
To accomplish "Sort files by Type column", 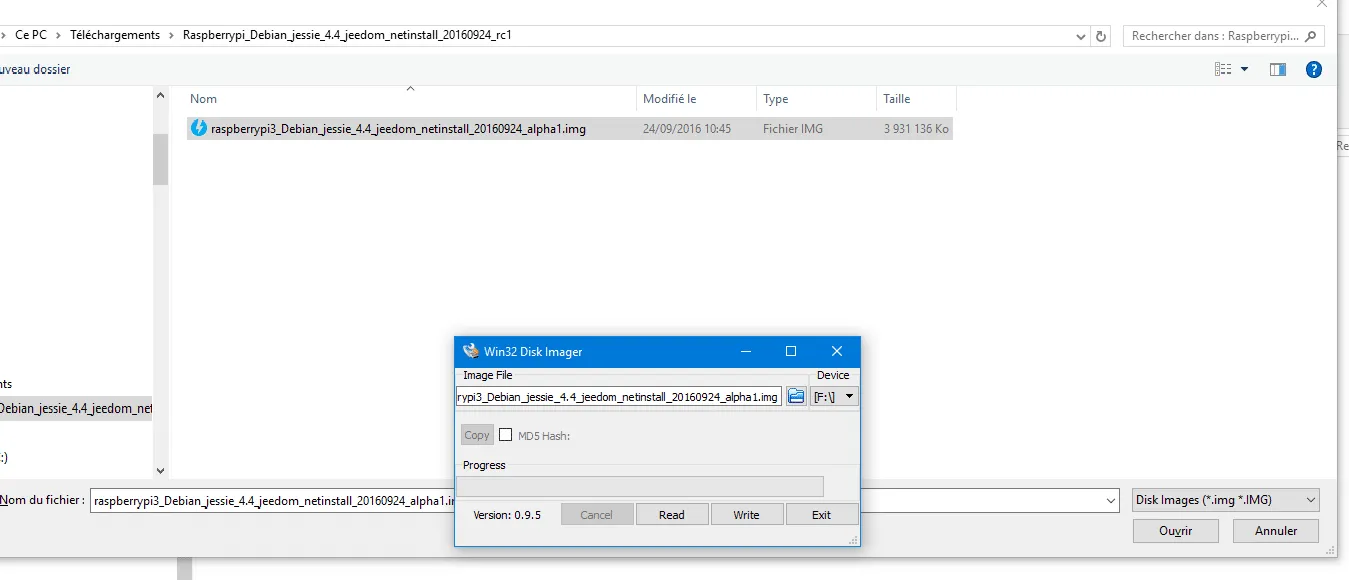I will pyautogui.click(x=816, y=99).
